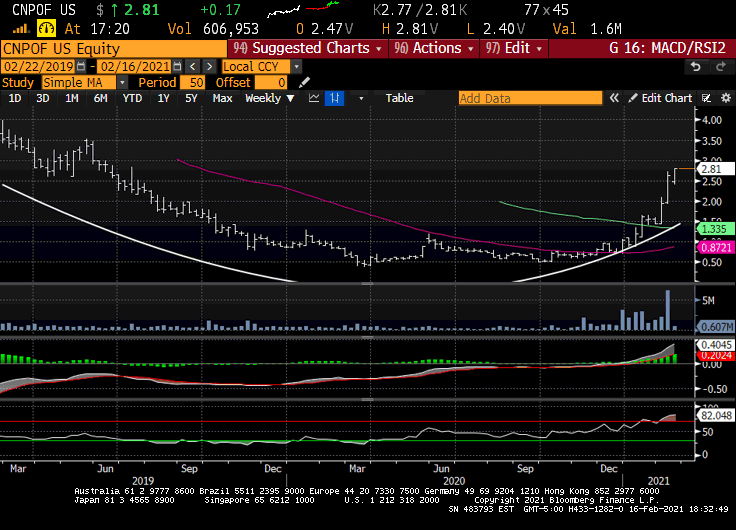Click the G 16: MACD/RSI2 chart title
This screenshot has width=736, height=530.
coord(667,48)
